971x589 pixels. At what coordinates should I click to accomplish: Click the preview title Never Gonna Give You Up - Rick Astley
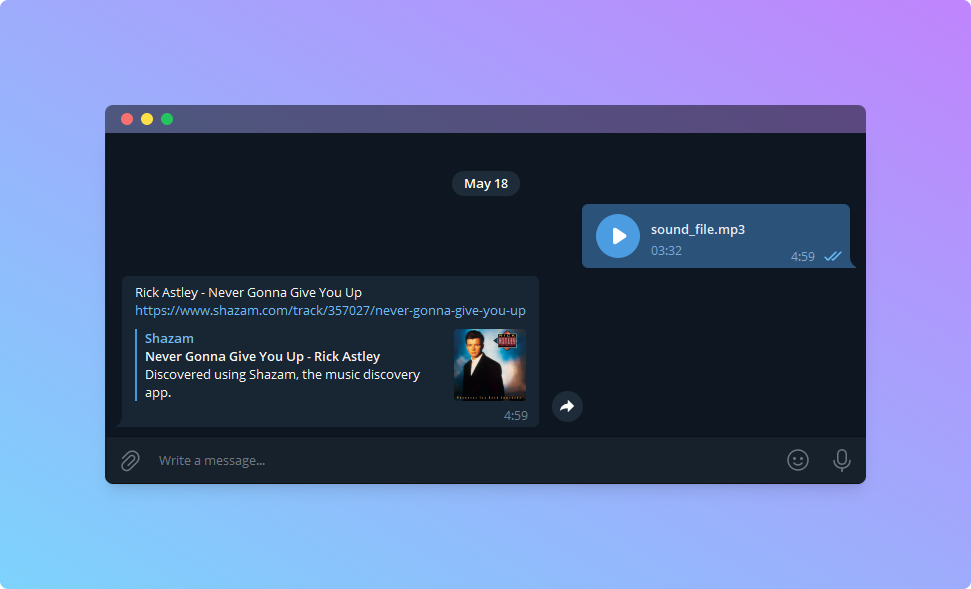(x=263, y=357)
